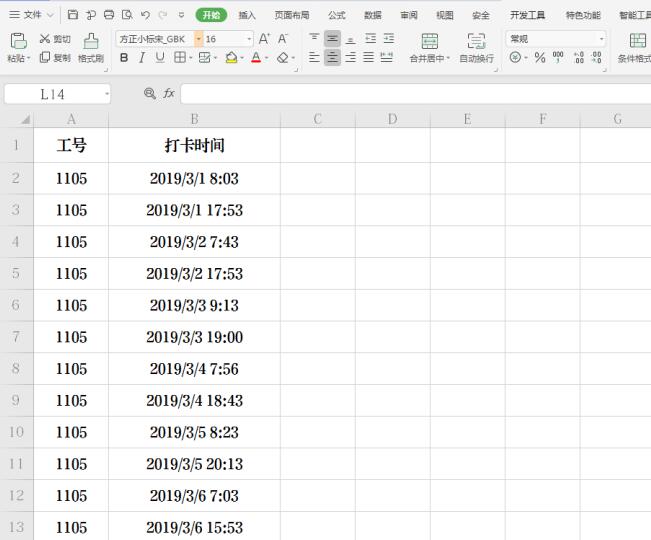Toggle horizontal center alignment

[x=332, y=57]
